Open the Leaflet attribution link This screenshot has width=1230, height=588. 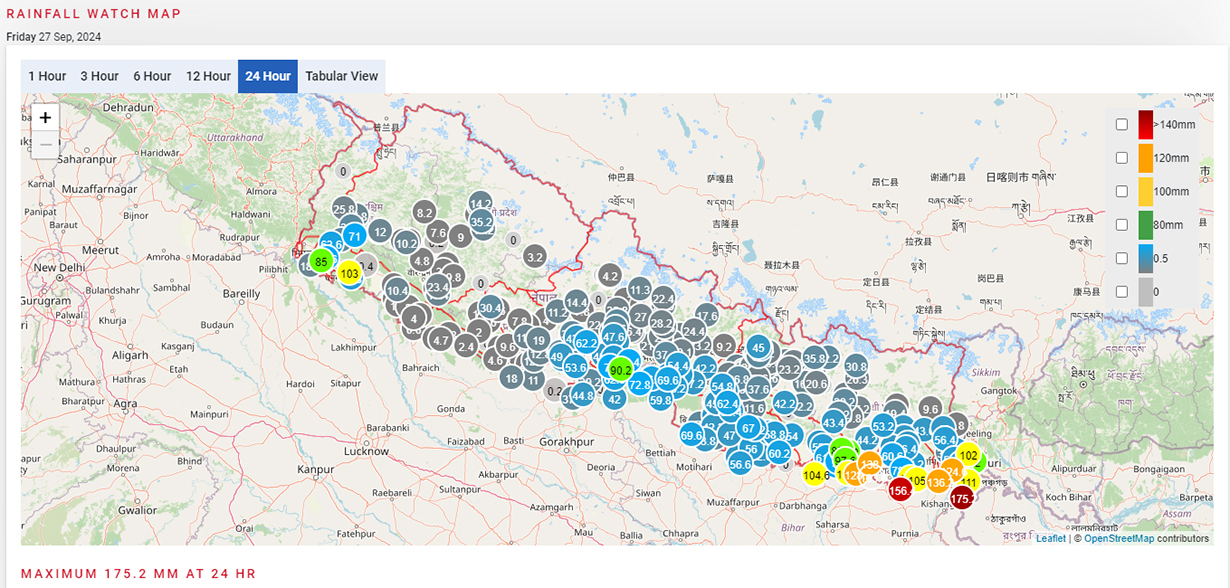[x=1050, y=538]
